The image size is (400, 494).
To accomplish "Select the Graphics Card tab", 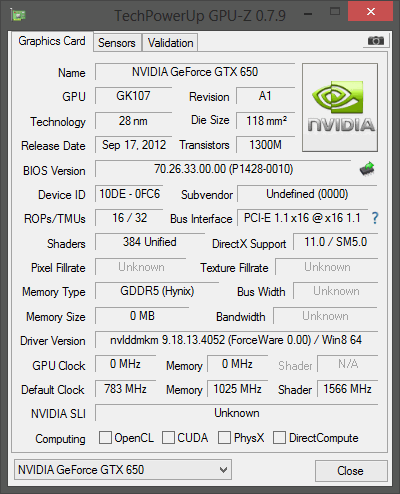I will 52,41.
